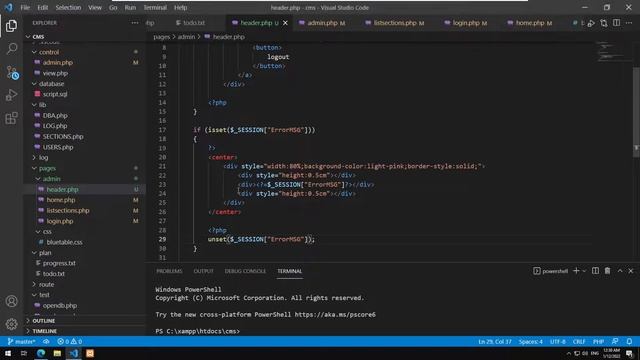Open the File menu
This screenshot has width=640, height=360.
(25, 7)
